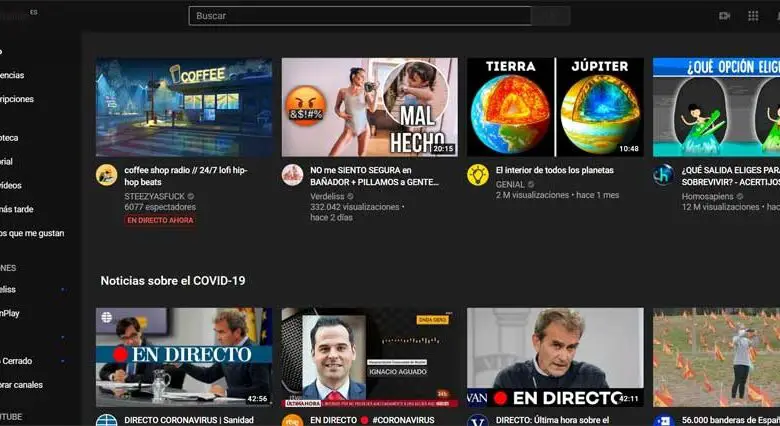Open Homosapiens channel name link
Screen dimensions: 780x426
pos(708,196)
